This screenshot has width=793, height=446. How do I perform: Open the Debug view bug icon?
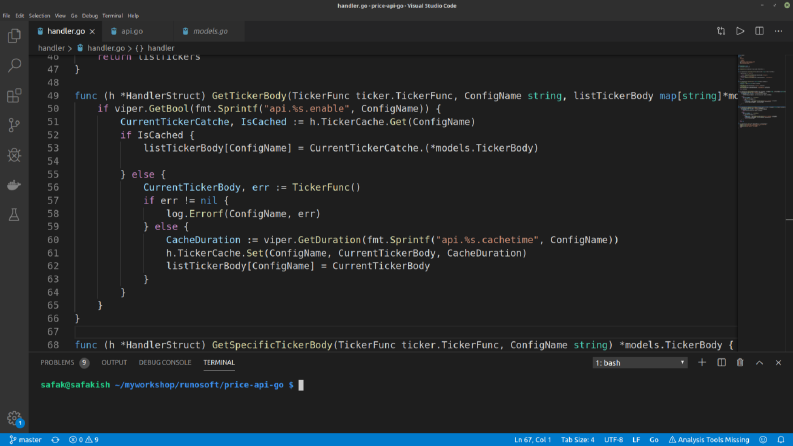click(x=14, y=155)
